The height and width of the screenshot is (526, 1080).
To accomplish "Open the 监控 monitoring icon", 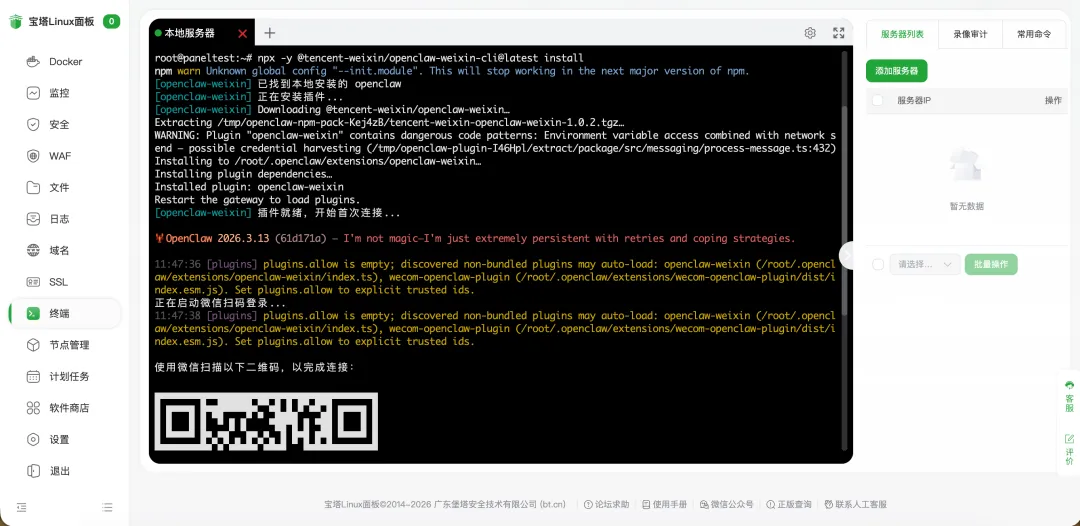I will point(33,93).
